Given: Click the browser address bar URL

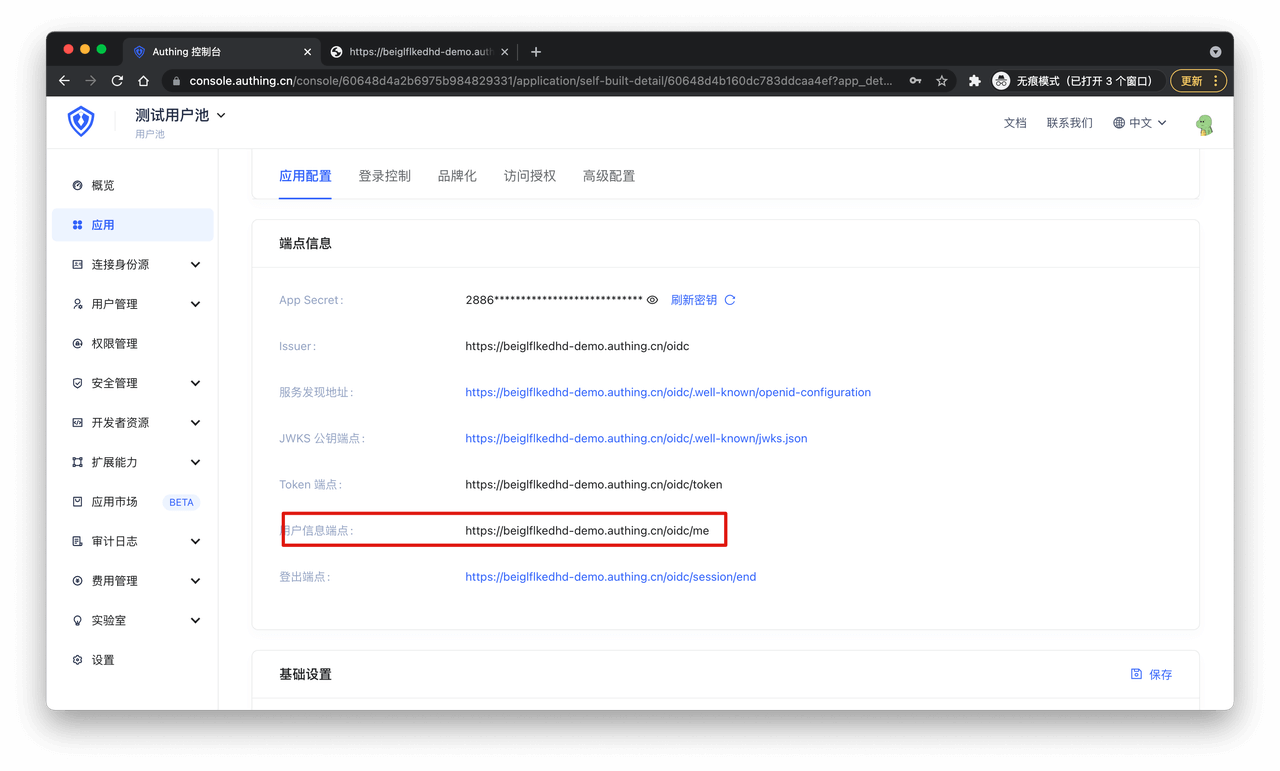Looking at the screenshot, I should click(x=541, y=81).
